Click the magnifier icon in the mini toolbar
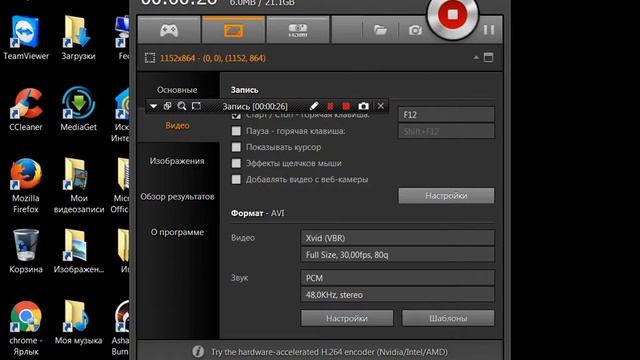 coord(182,106)
